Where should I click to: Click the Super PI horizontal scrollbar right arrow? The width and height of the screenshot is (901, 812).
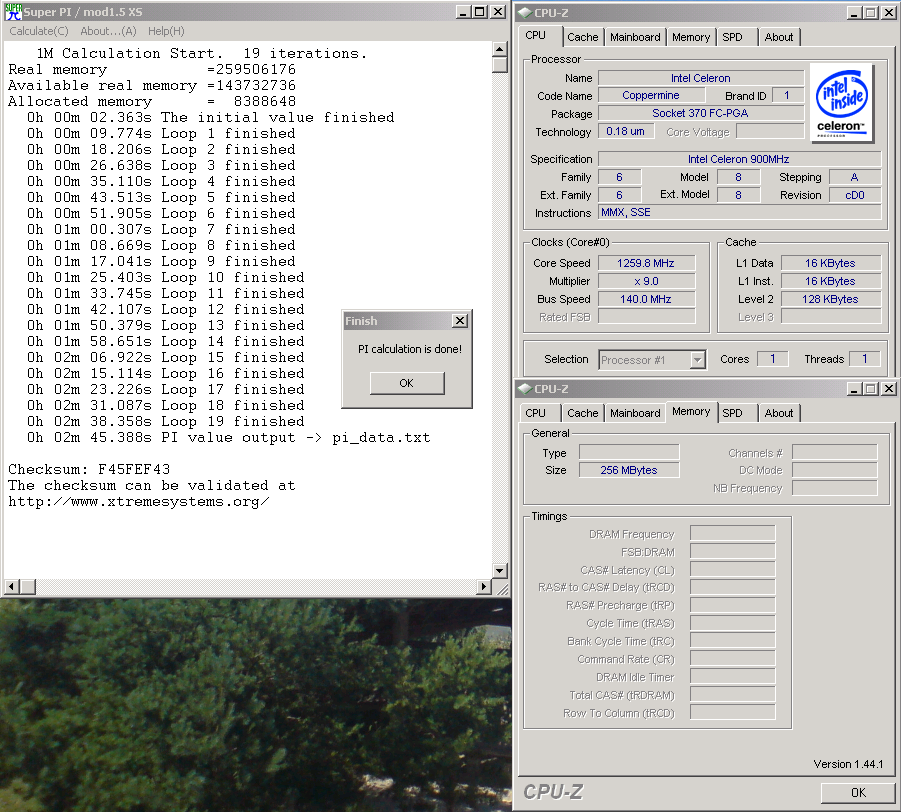(484, 587)
